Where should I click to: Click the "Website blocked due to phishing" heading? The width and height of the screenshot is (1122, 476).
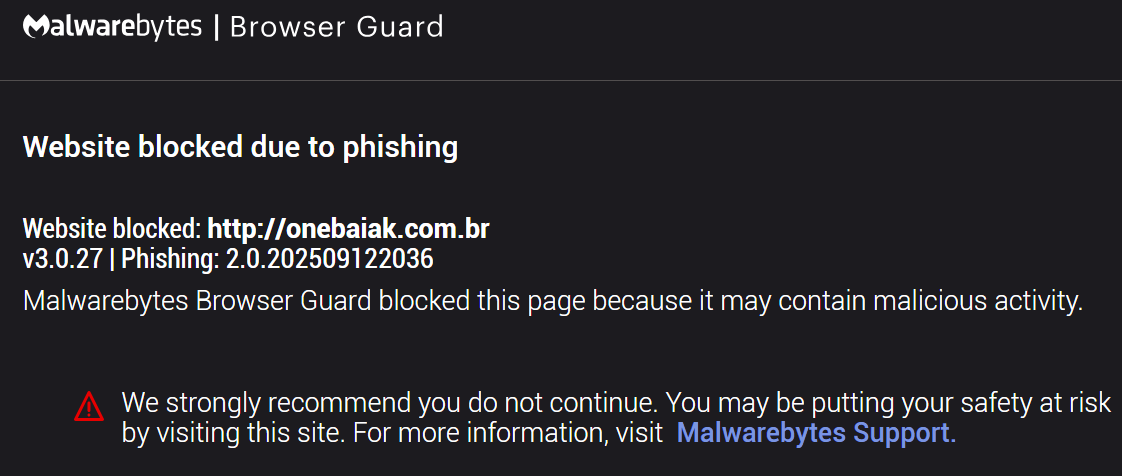(240, 148)
